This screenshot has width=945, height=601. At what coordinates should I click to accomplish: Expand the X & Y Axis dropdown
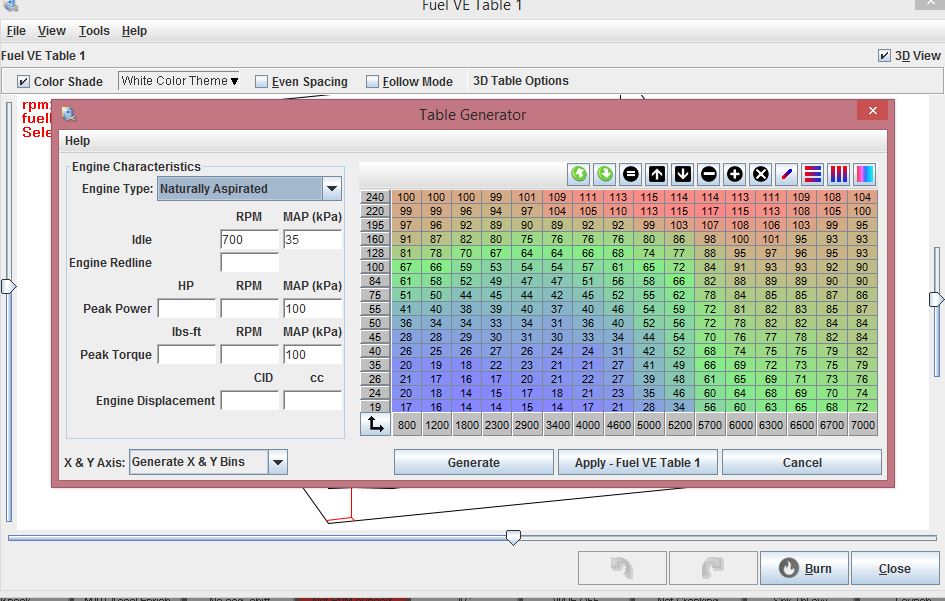click(278, 462)
